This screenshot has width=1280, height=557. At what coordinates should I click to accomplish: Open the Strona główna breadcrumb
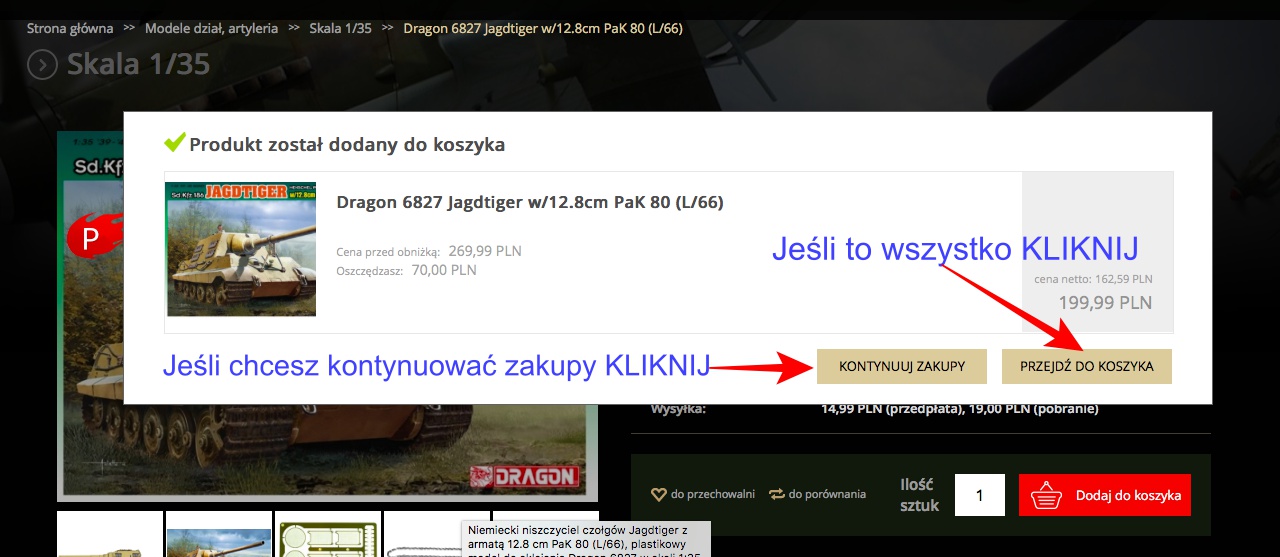pos(70,28)
